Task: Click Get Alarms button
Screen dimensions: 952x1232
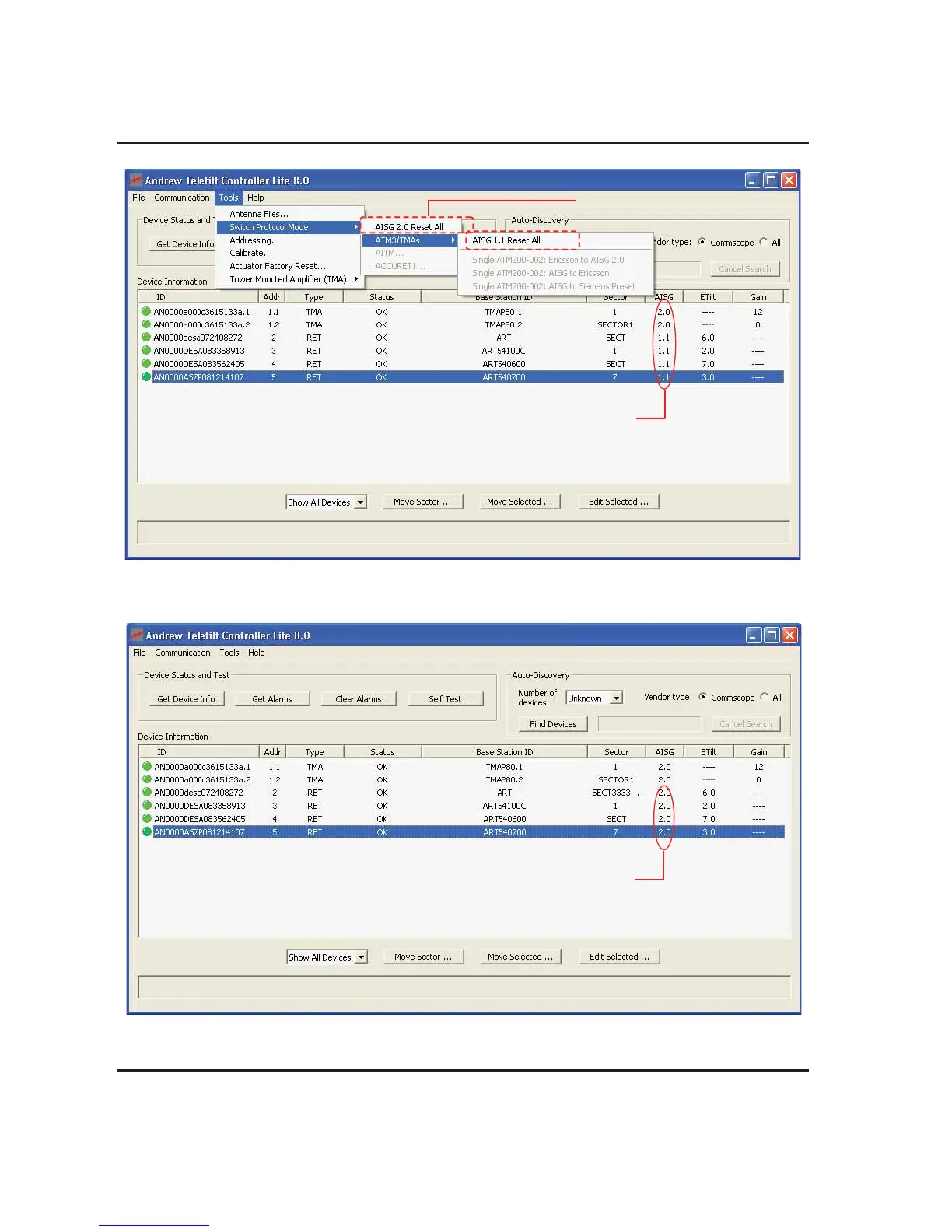Action: [x=272, y=698]
